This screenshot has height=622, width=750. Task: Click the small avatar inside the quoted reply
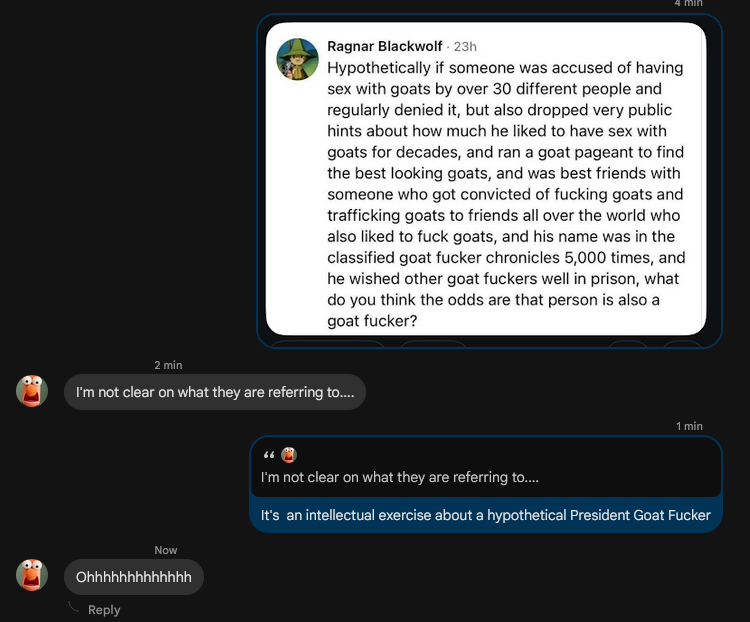[x=289, y=455]
